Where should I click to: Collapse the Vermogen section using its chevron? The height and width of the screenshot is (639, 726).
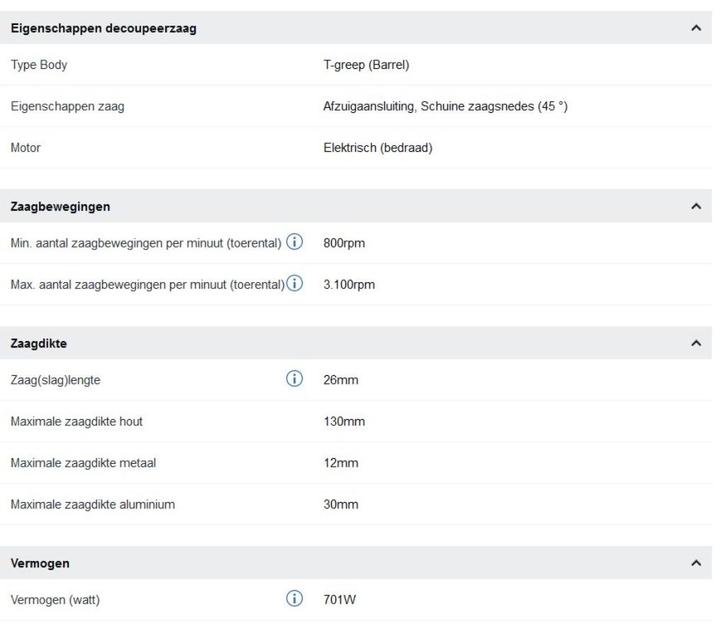click(696, 563)
